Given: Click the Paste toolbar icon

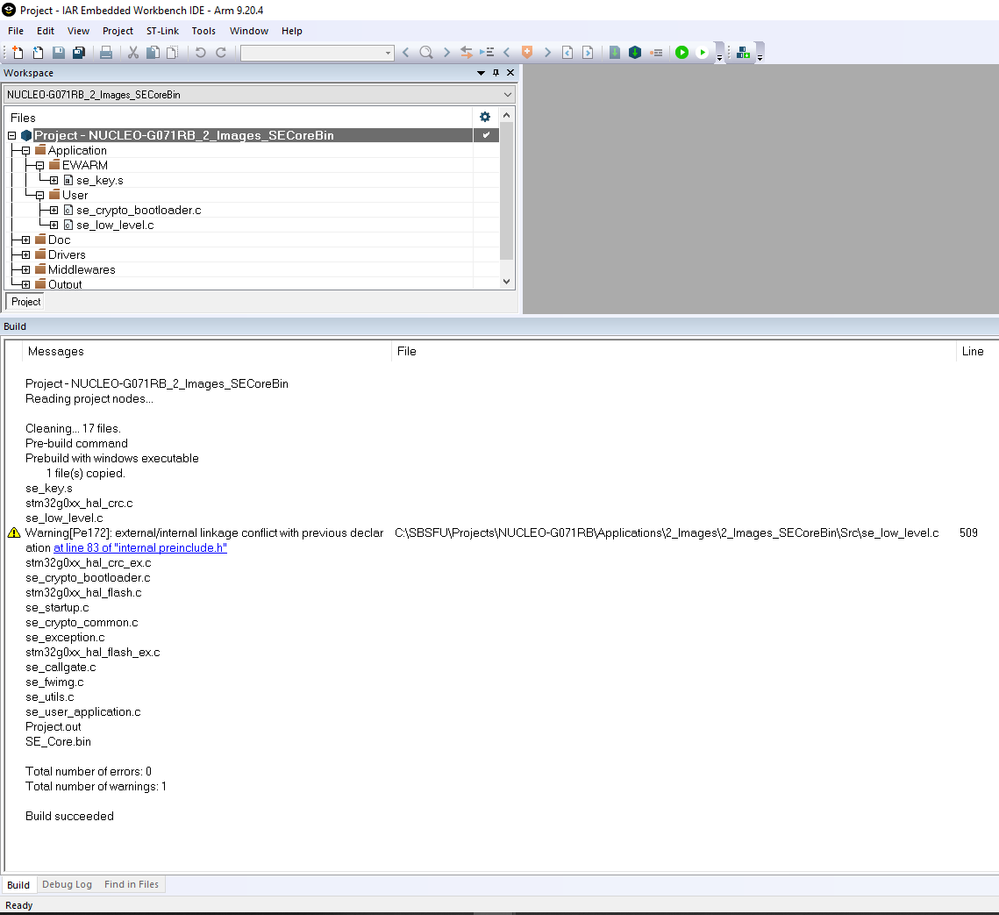Looking at the screenshot, I should pyautogui.click(x=173, y=52).
